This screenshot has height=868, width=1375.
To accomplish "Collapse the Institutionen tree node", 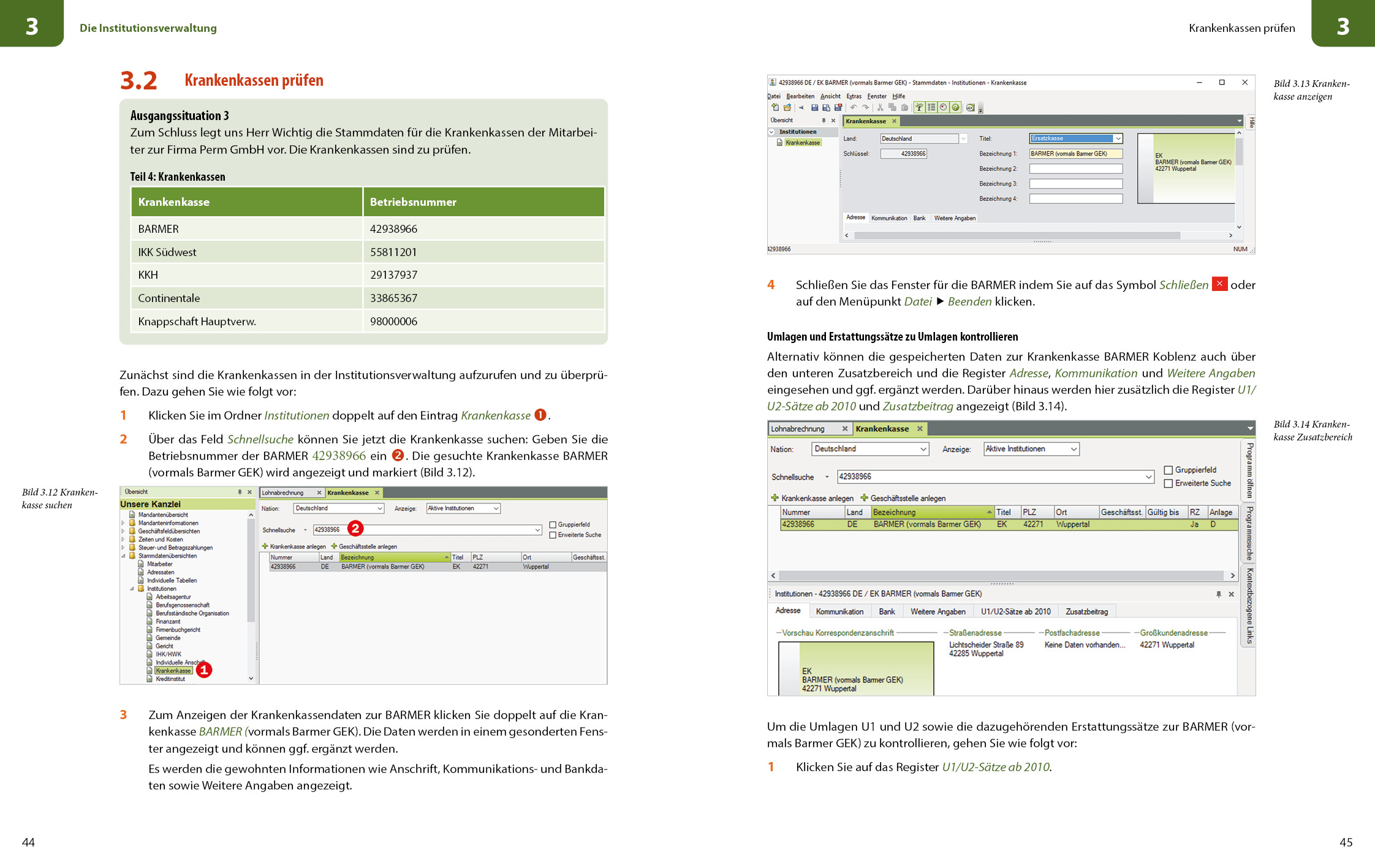I will pyautogui.click(x=771, y=132).
